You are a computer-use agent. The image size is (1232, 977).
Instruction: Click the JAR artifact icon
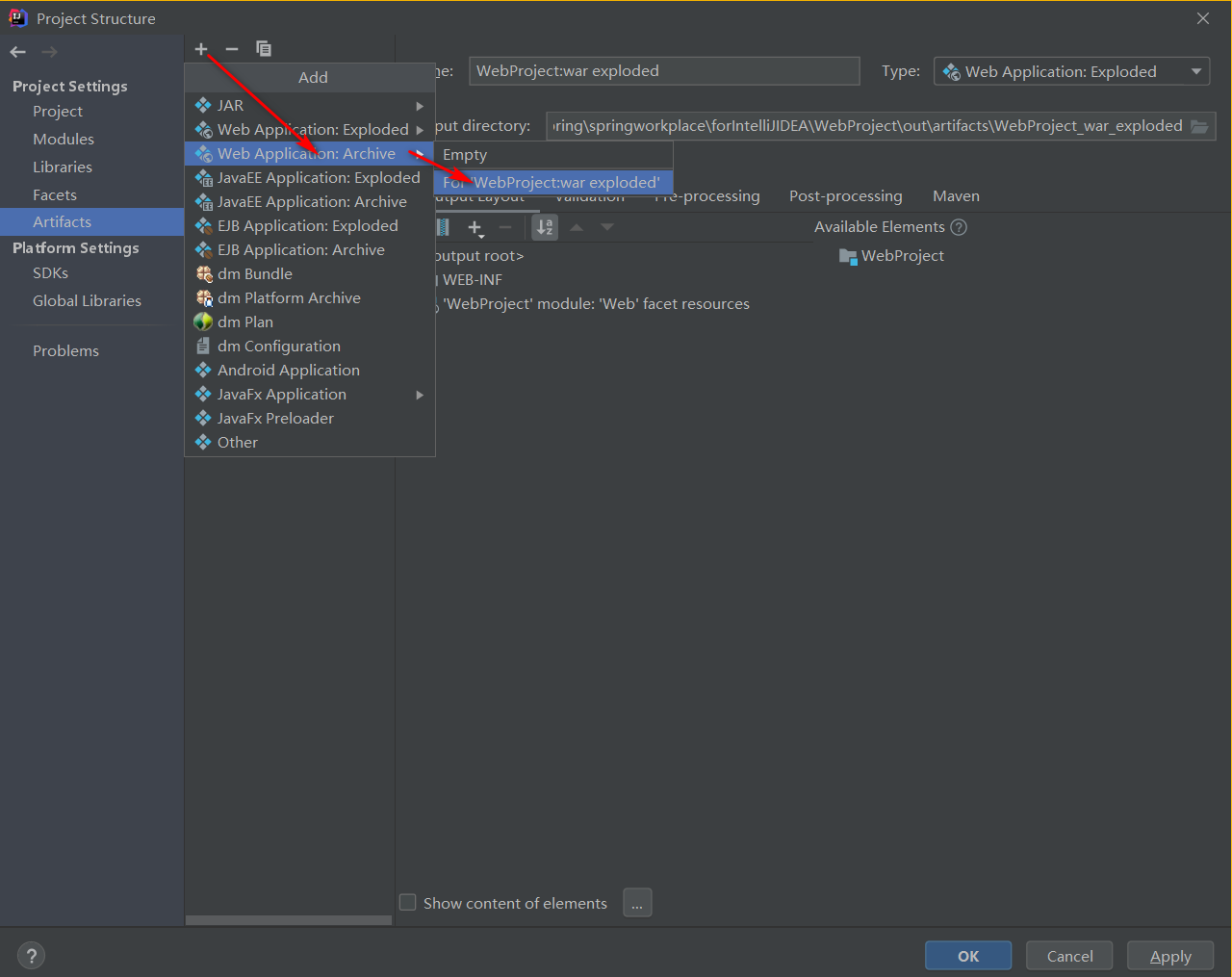(203, 105)
